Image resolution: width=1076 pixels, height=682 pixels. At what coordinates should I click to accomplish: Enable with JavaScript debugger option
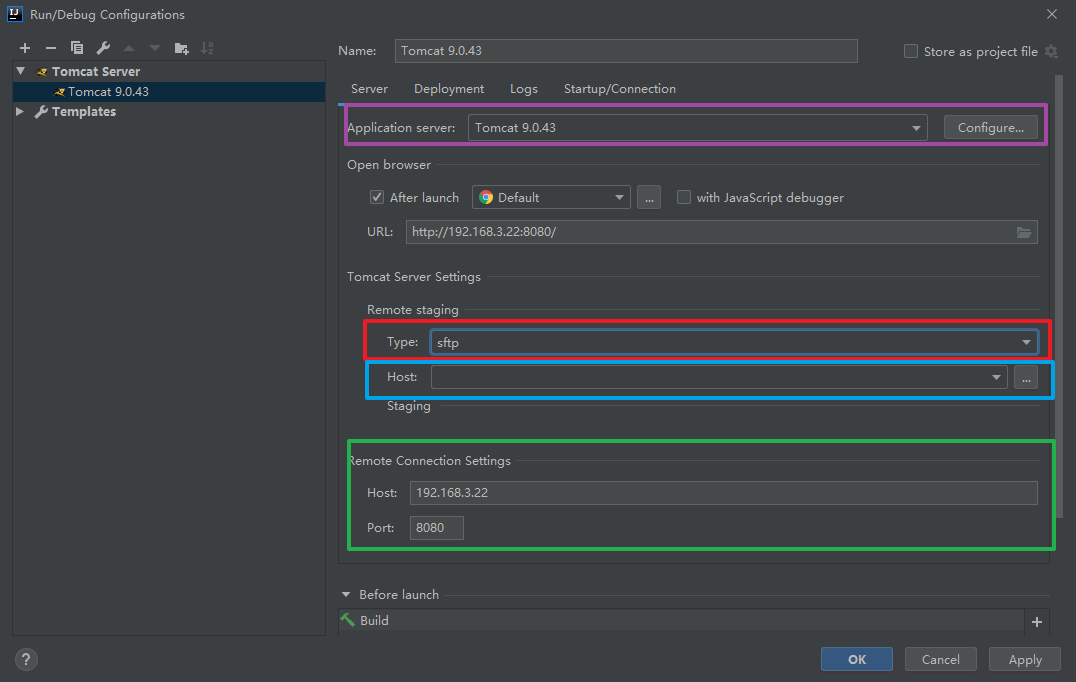click(x=683, y=198)
